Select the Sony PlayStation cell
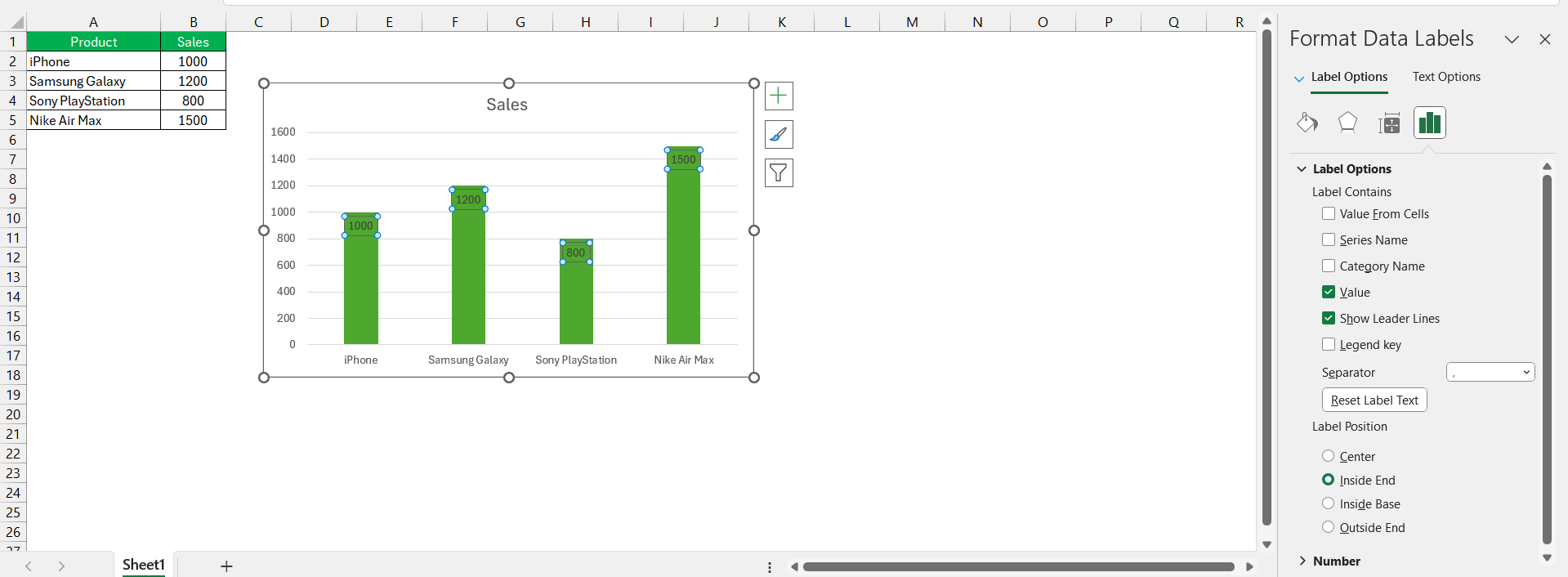Image resolution: width=1568 pixels, height=577 pixels. [93, 101]
